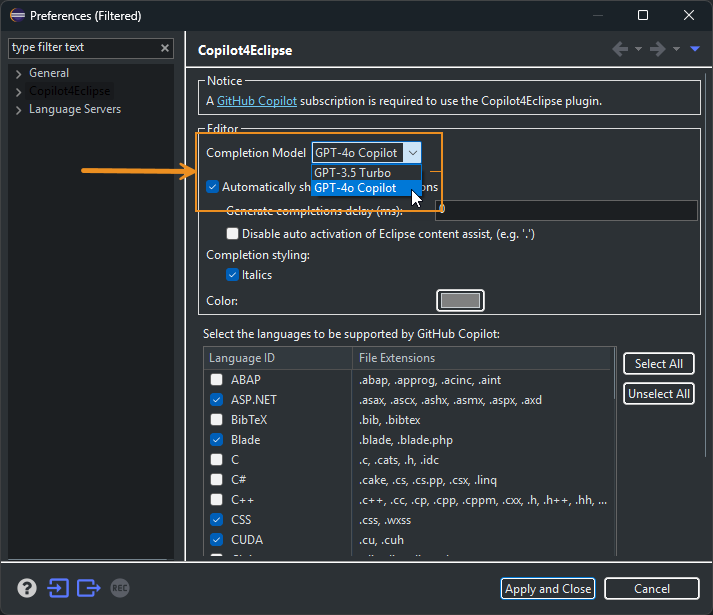Screen dimensions: 713x615
Task: Click the Unselect All button
Action: pyautogui.click(x=658, y=394)
